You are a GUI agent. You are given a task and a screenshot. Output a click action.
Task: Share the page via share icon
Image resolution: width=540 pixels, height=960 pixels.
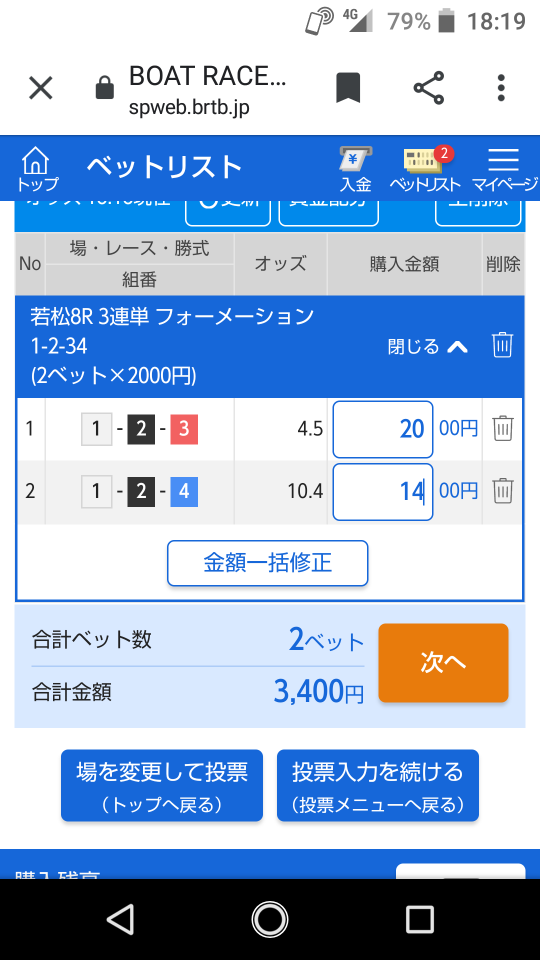click(x=429, y=88)
